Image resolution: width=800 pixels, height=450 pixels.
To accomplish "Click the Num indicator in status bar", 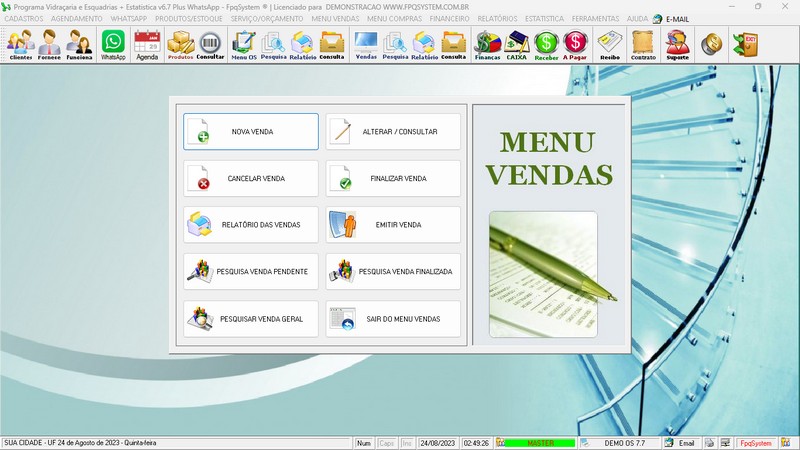I will (x=364, y=443).
